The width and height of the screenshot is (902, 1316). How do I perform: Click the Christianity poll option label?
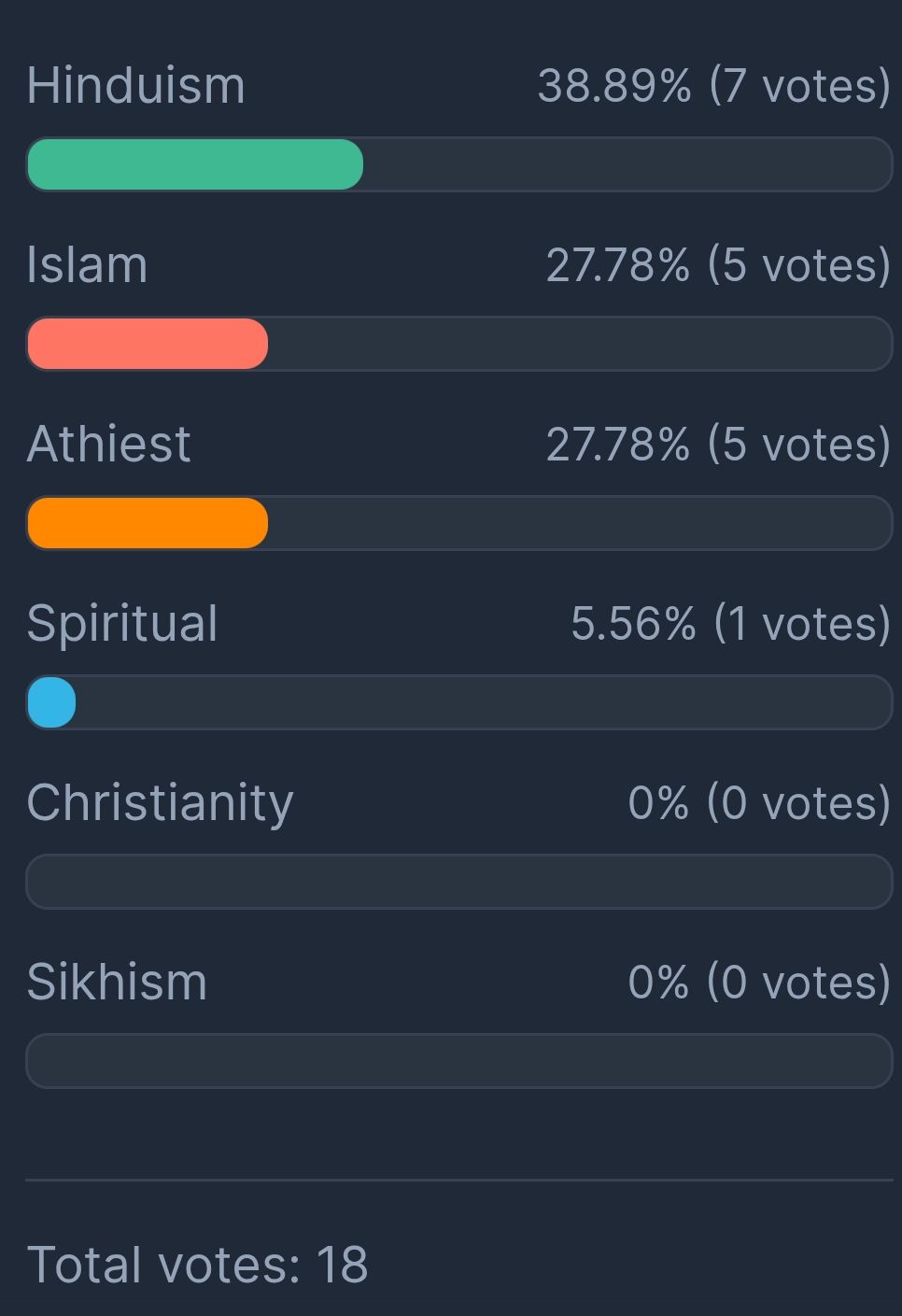pyautogui.click(x=160, y=802)
